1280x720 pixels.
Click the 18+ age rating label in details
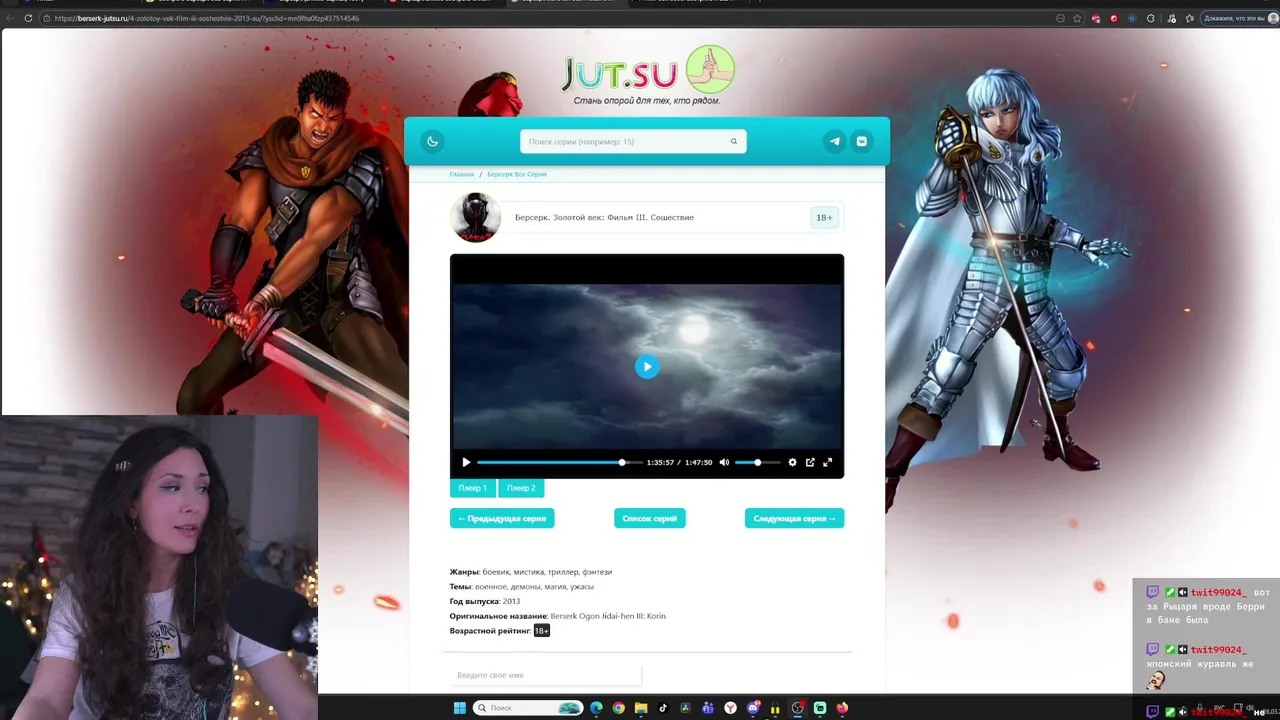[542, 631]
